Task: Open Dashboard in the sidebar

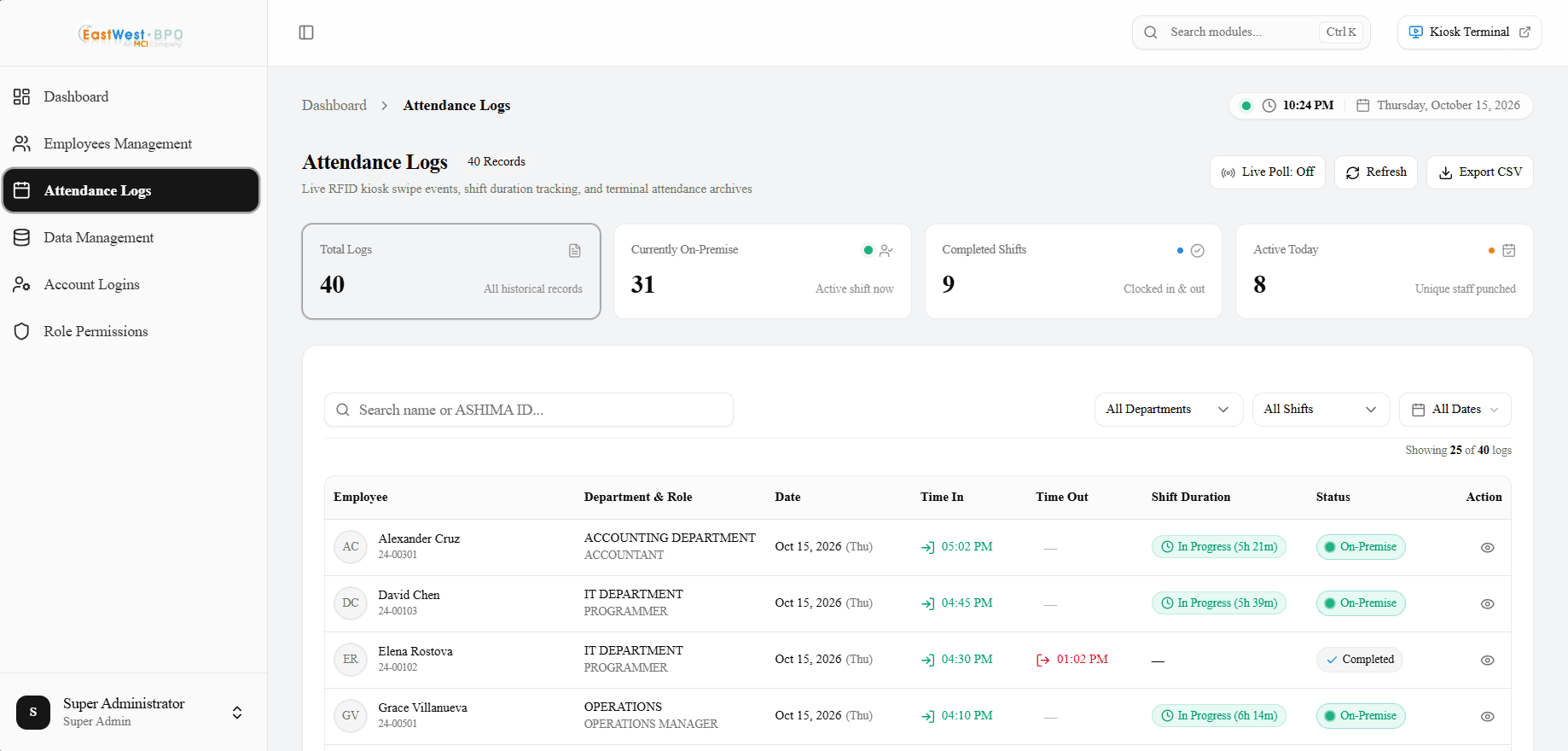Action: (x=131, y=96)
